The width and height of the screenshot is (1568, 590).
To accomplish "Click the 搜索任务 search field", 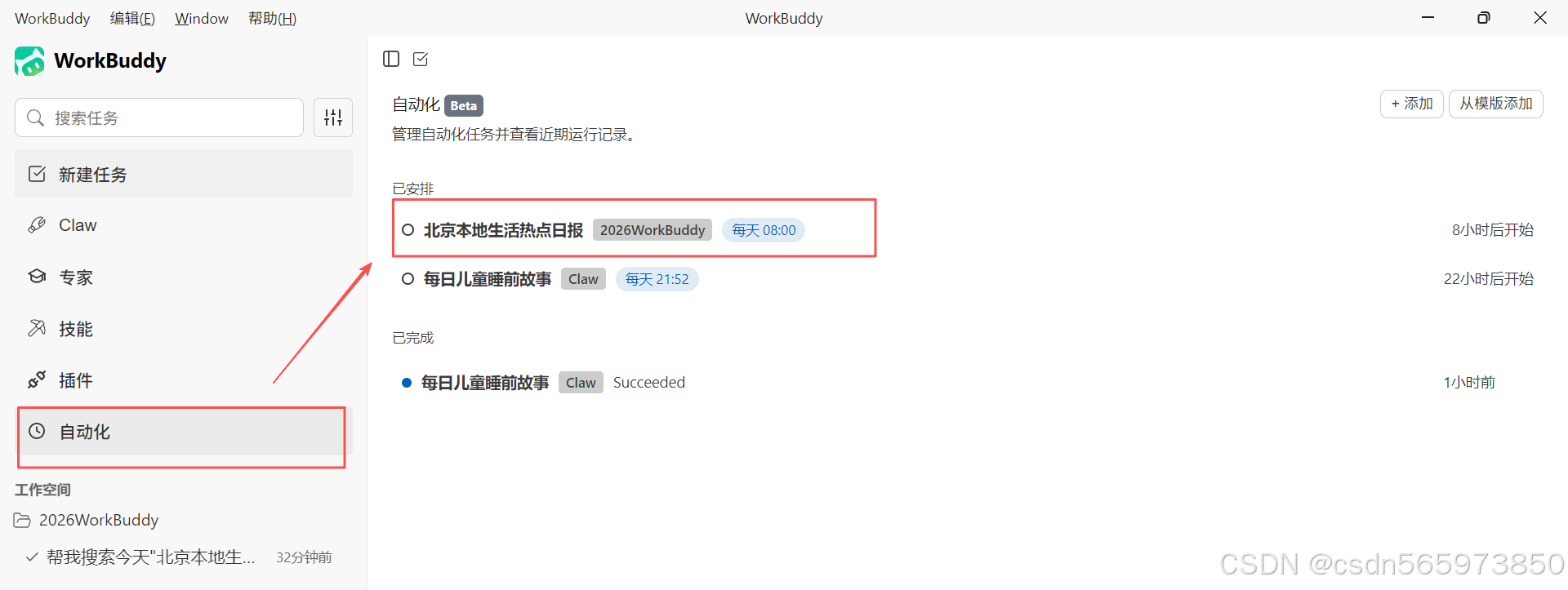I will 159,118.
